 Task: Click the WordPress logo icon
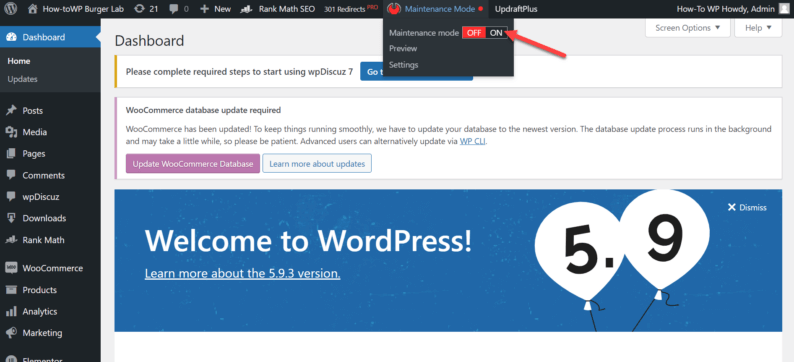coord(11,9)
